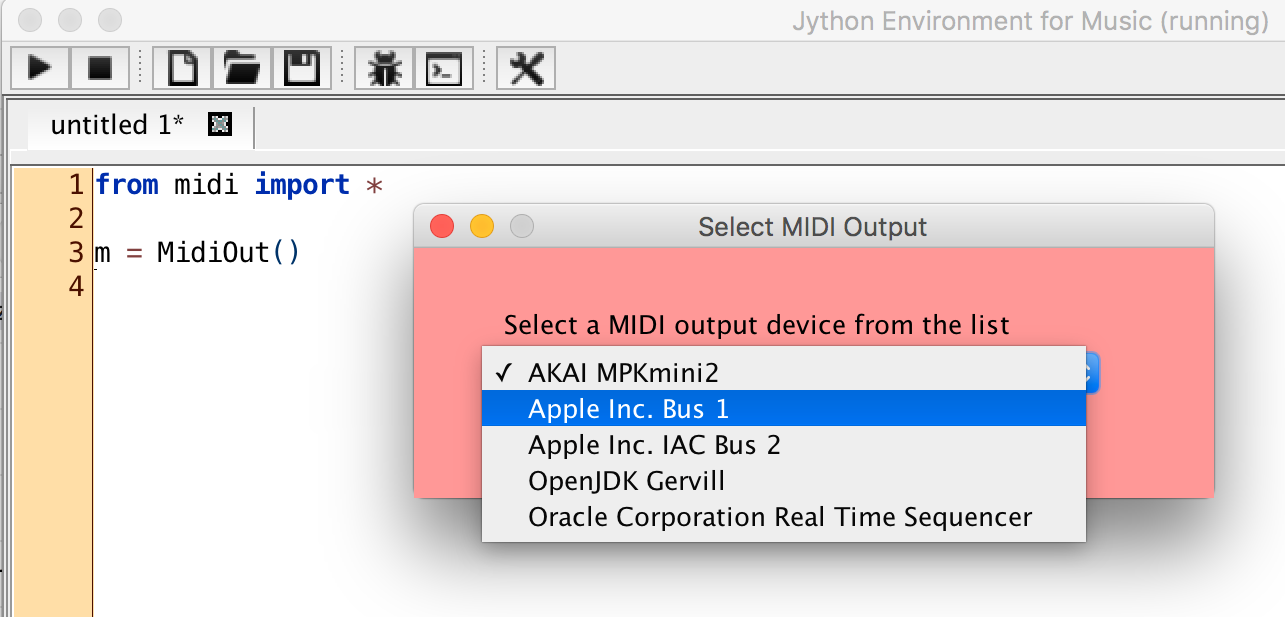
Task: Click line number 3 in the gutter
Action: 76,252
